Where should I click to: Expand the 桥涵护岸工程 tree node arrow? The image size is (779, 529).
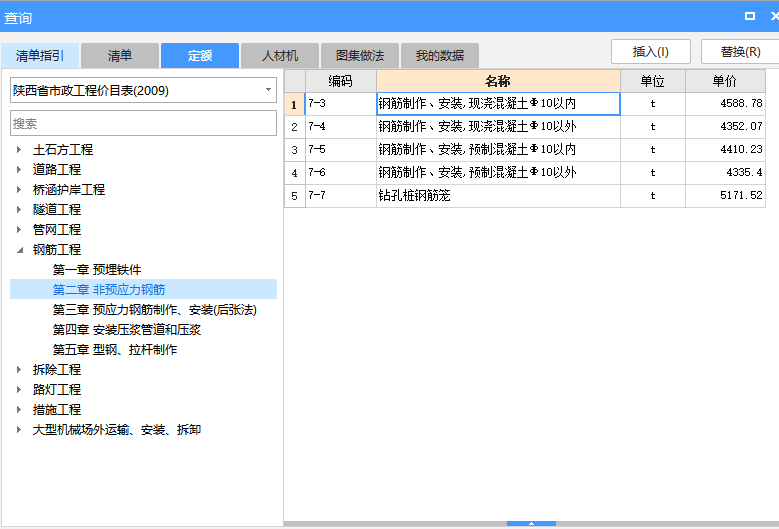tap(19, 189)
